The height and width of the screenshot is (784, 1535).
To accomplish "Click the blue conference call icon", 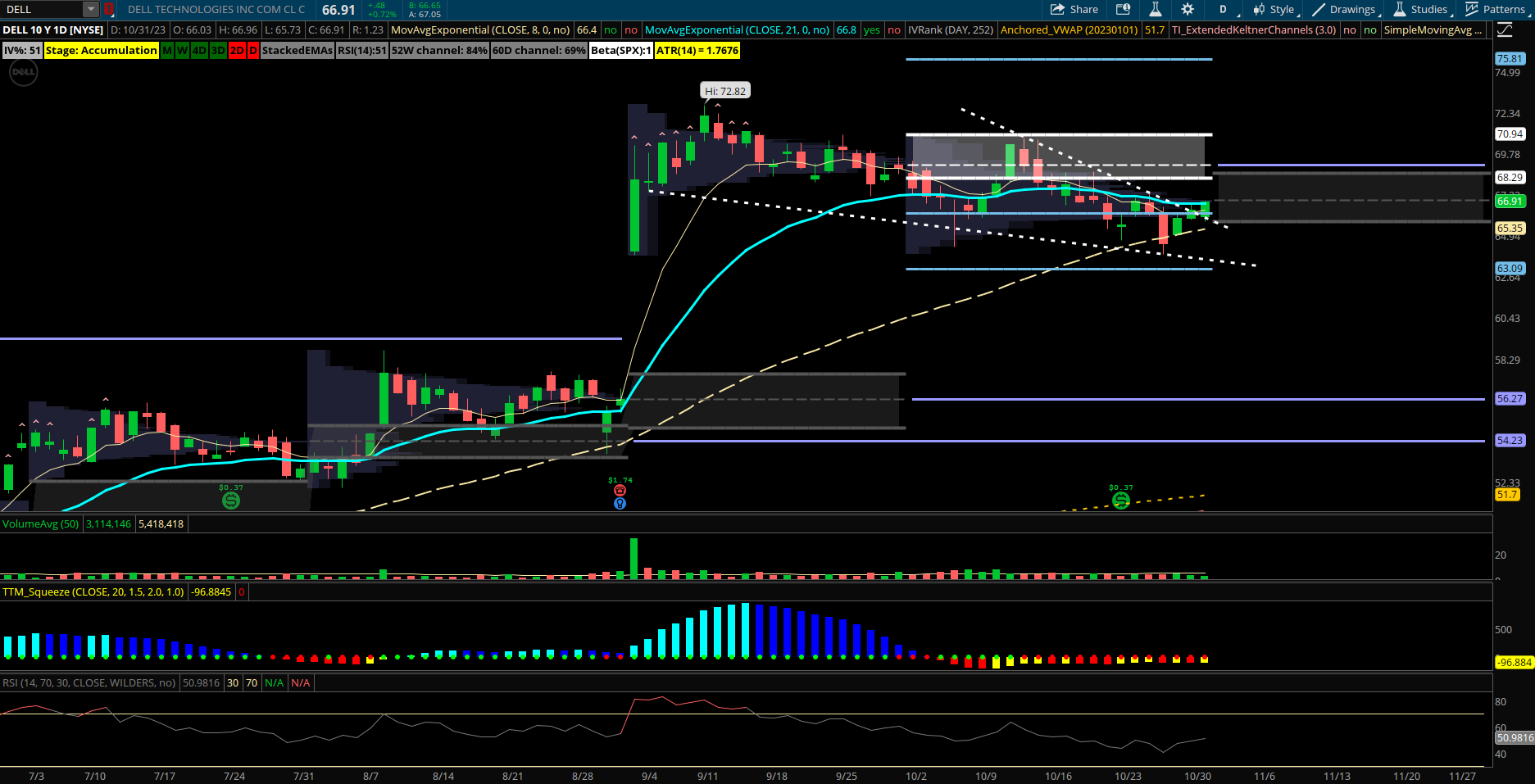I will 620,504.
